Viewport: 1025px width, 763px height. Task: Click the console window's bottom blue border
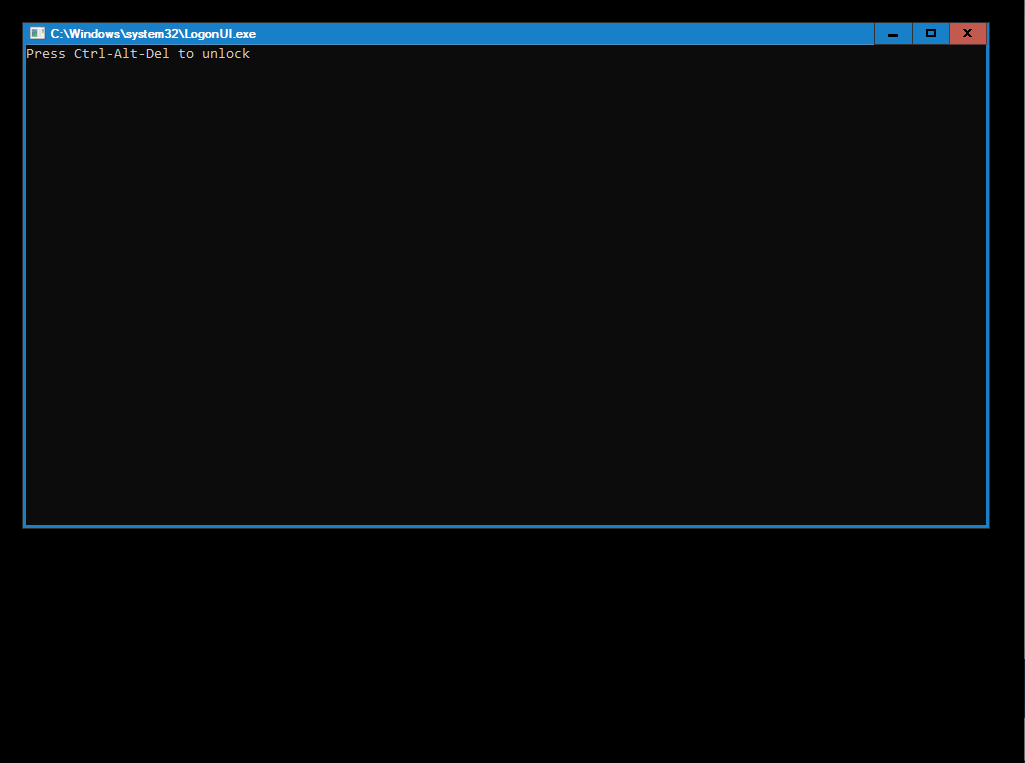506,526
